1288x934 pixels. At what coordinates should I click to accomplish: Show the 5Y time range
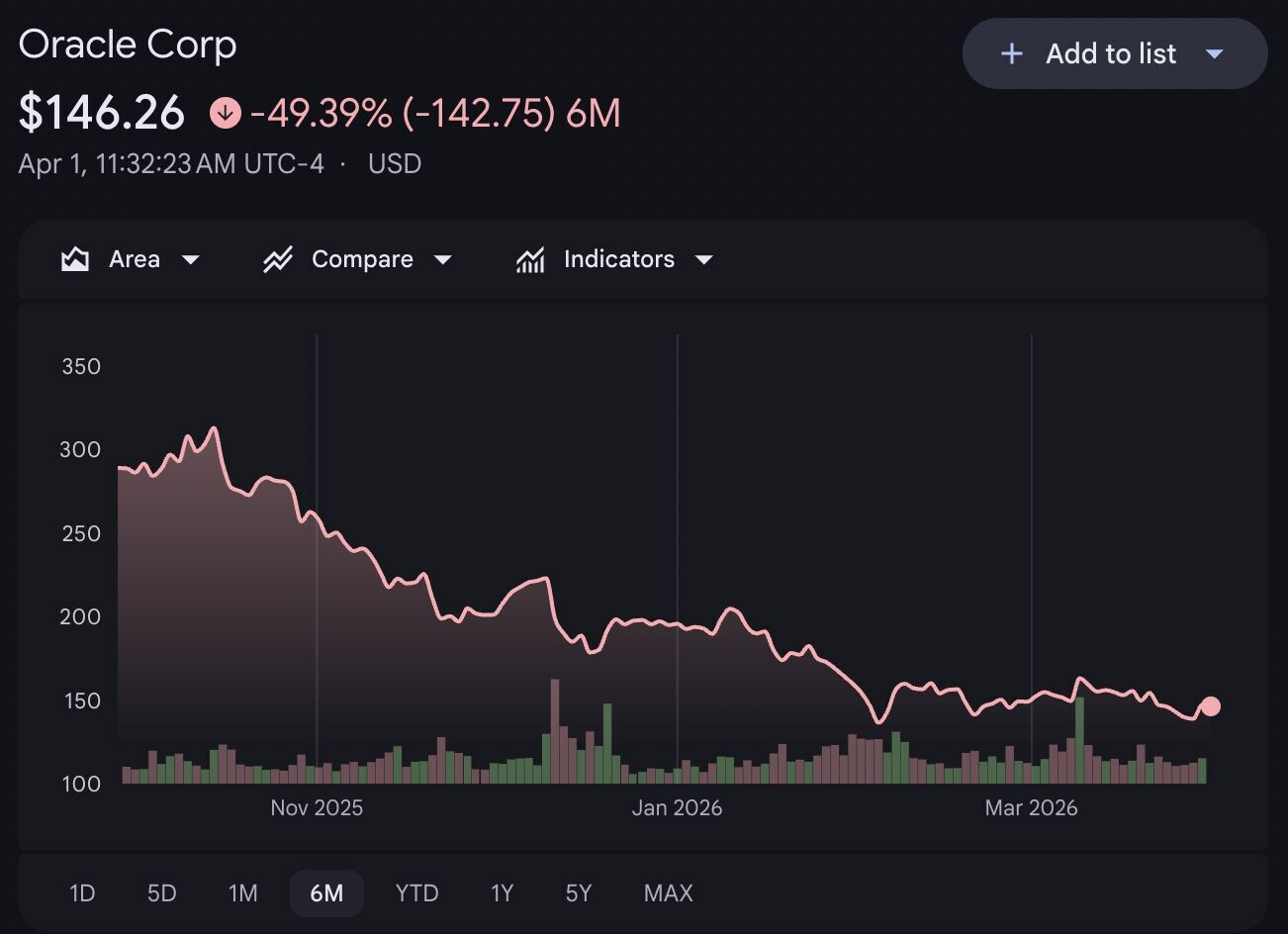click(x=579, y=893)
